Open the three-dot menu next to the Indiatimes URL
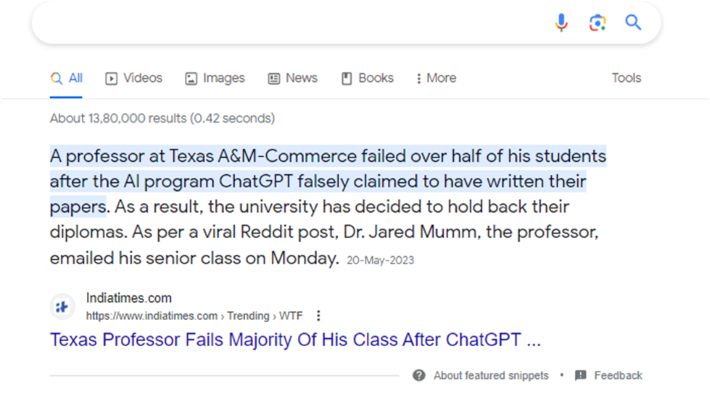The width and height of the screenshot is (710, 400). [x=318, y=316]
